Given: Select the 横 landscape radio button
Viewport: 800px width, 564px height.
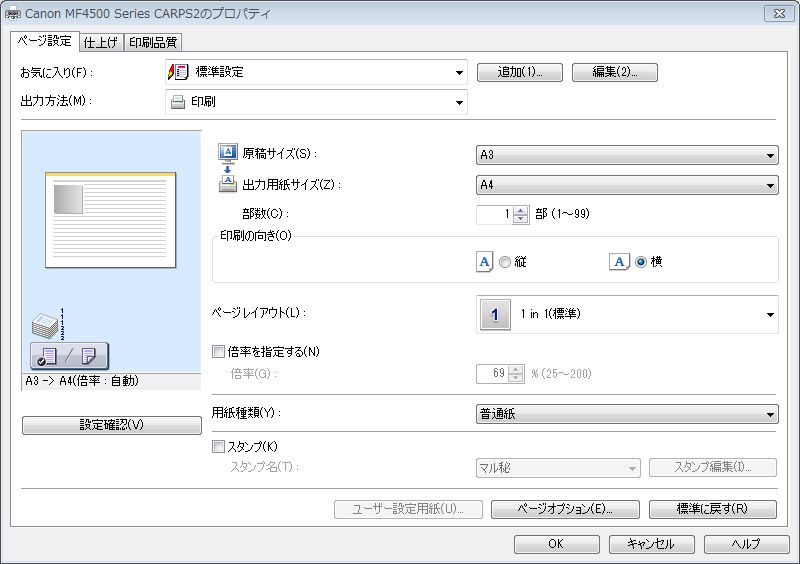Looking at the screenshot, I should click(641, 262).
